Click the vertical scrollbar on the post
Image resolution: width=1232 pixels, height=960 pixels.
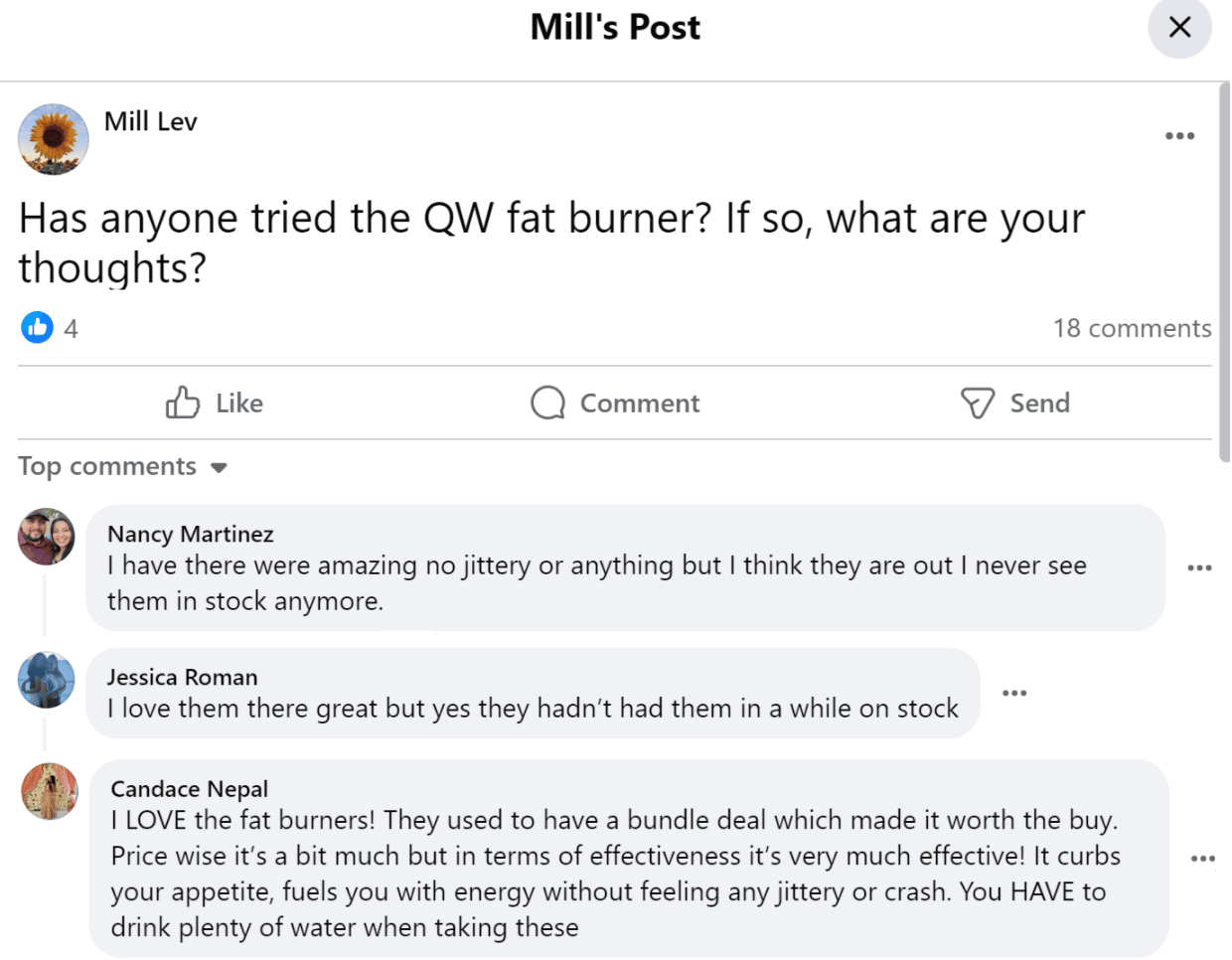pyautogui.click(x=1224, y=272)
